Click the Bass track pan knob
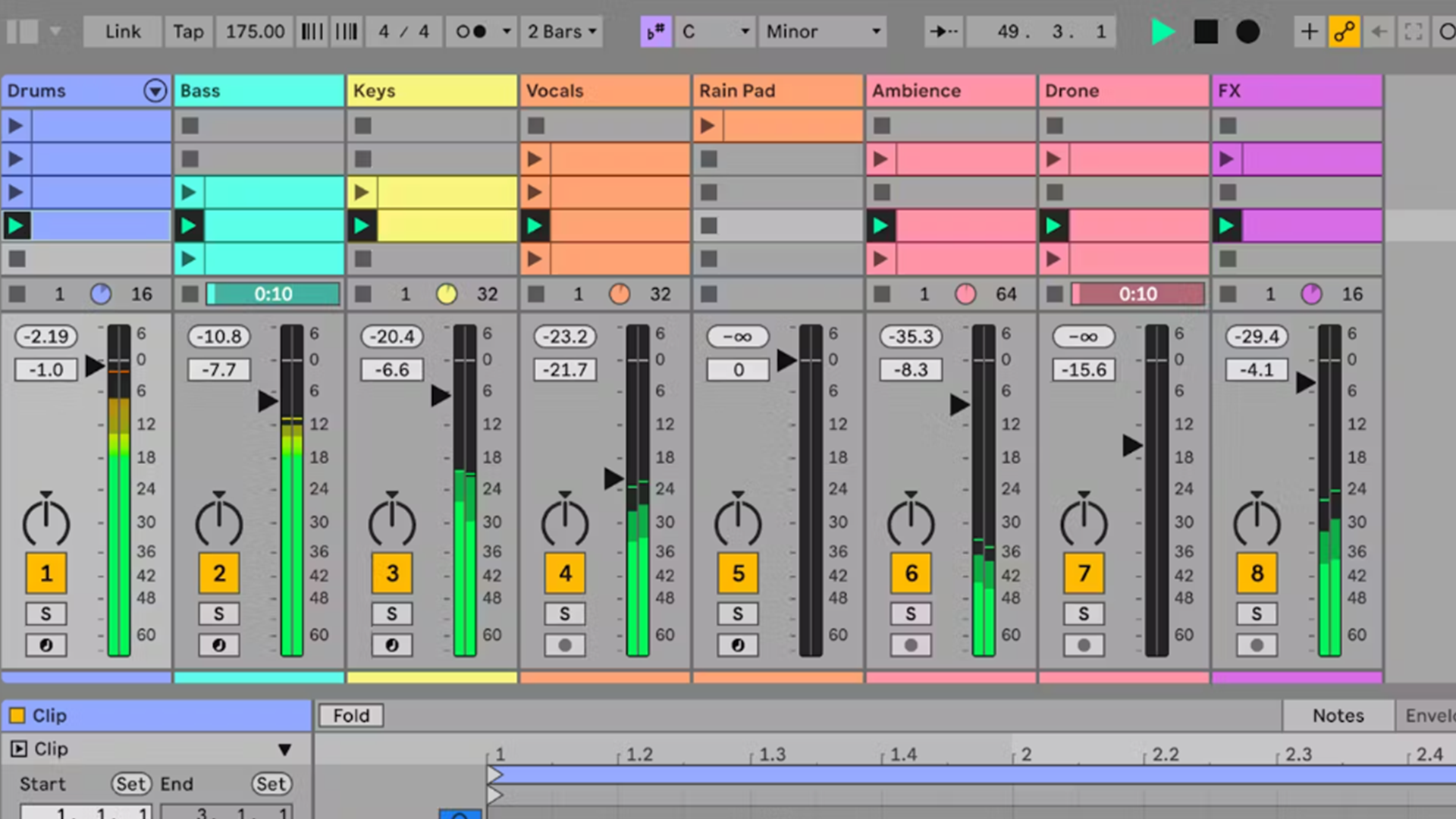This screenshot has height=819, width=1456. tap(218, 522)
